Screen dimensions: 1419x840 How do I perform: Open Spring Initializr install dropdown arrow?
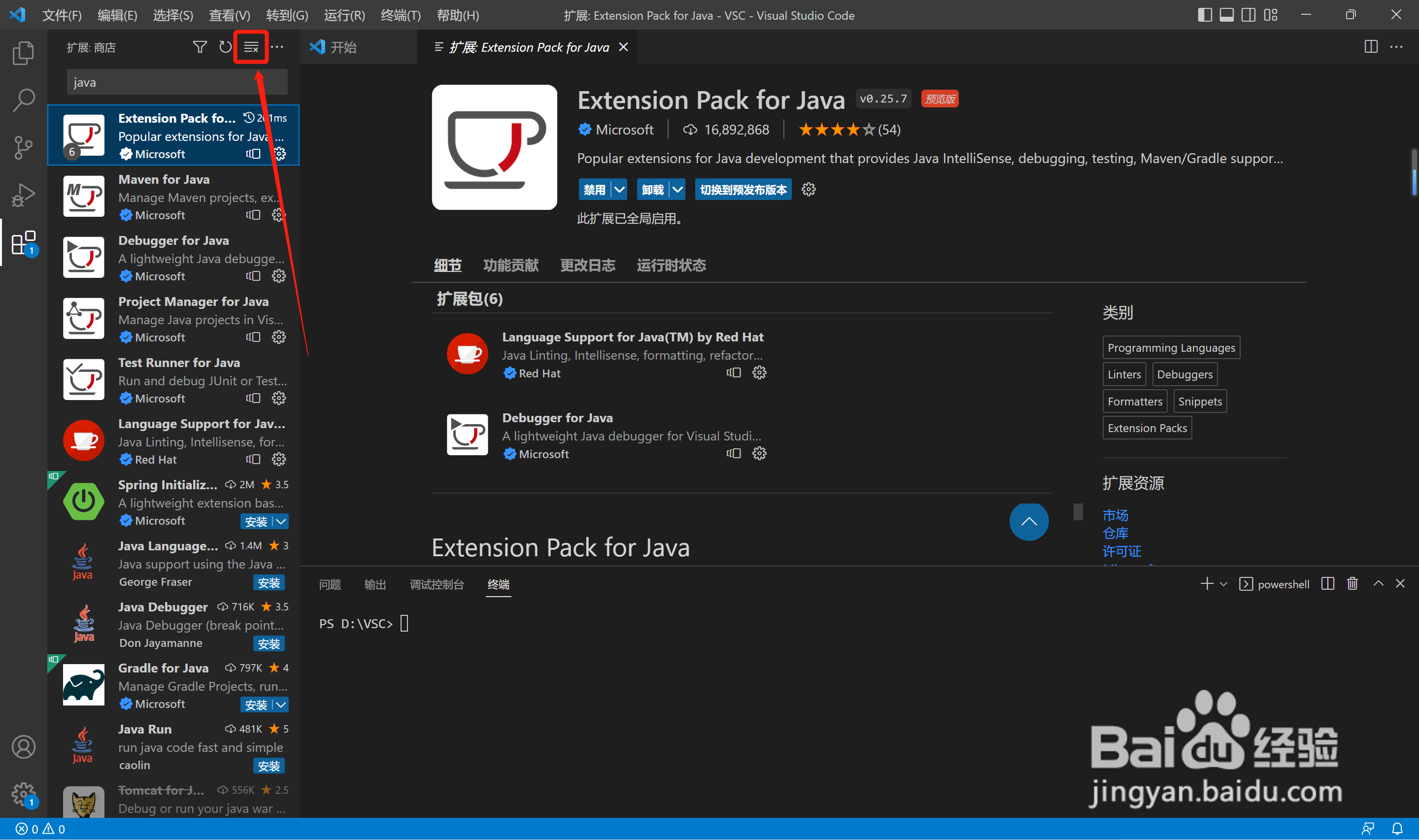(281, 521)
